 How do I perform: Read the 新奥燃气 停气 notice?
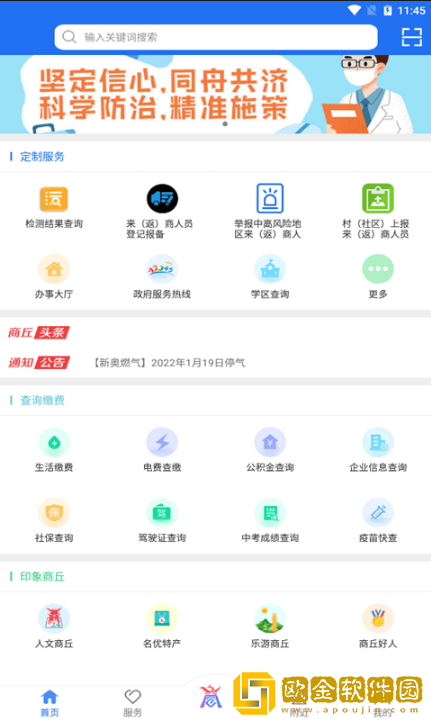(x=169, y=363)
